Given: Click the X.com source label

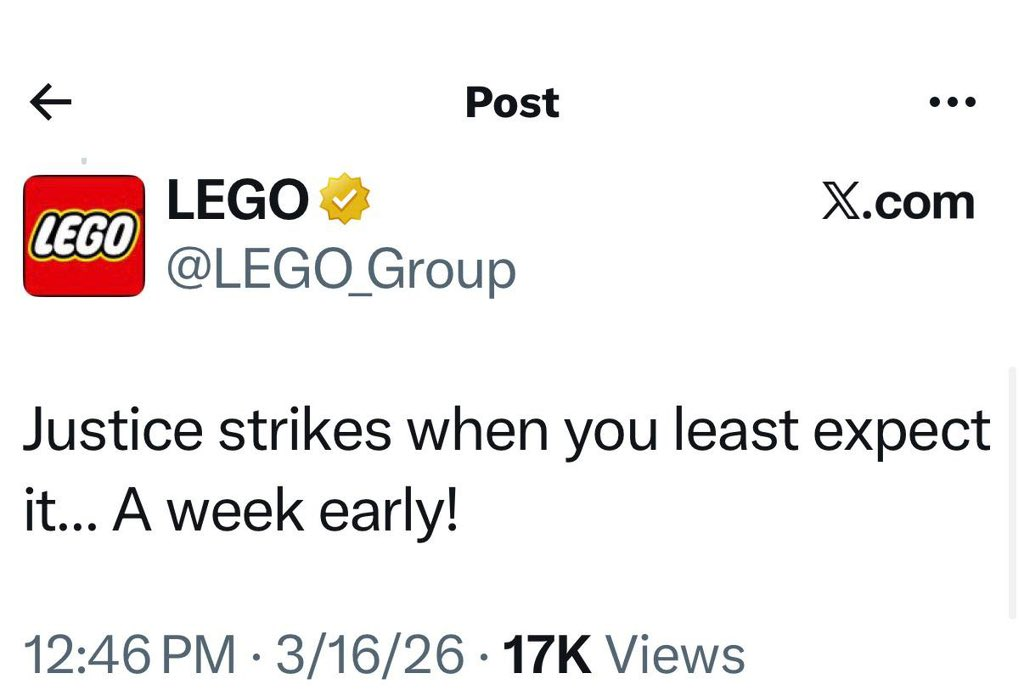Looking at the screenshot, I should [897, 202].
